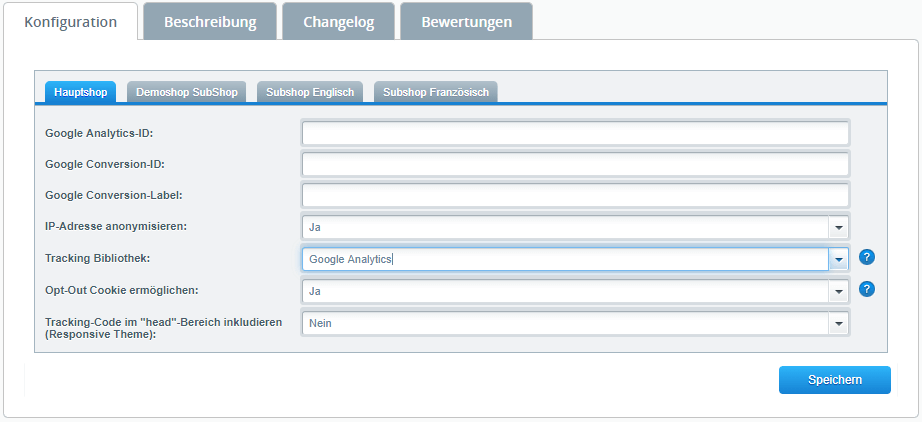
Task: Open help for Tracking Bibliothek
Action: coord(867,257)
